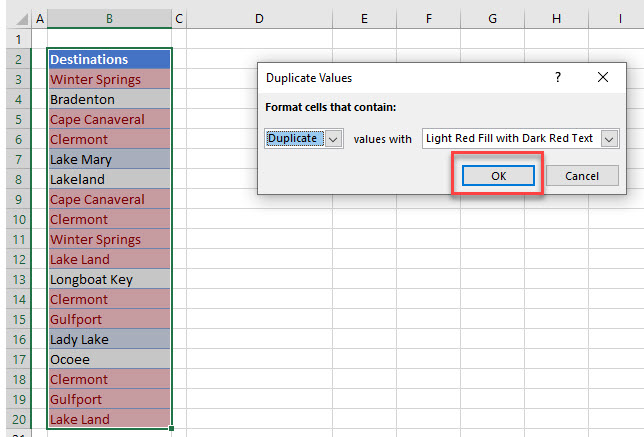Viewport: 644px width, 437px height.
Task: Select column A header
Action: 39,18
